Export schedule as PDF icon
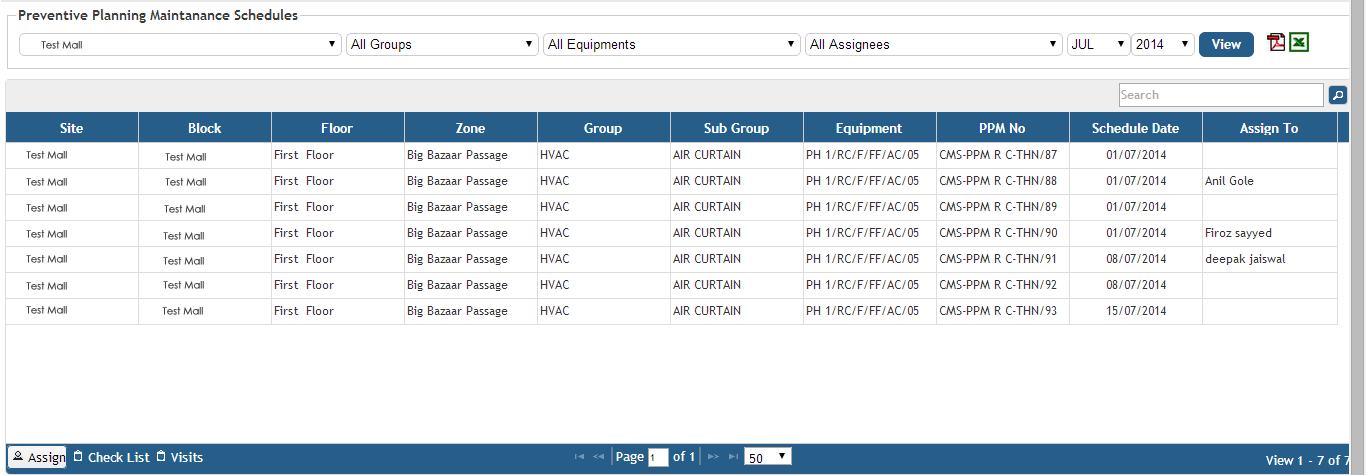This screenshot has height=475, width=1366. 1276,43
